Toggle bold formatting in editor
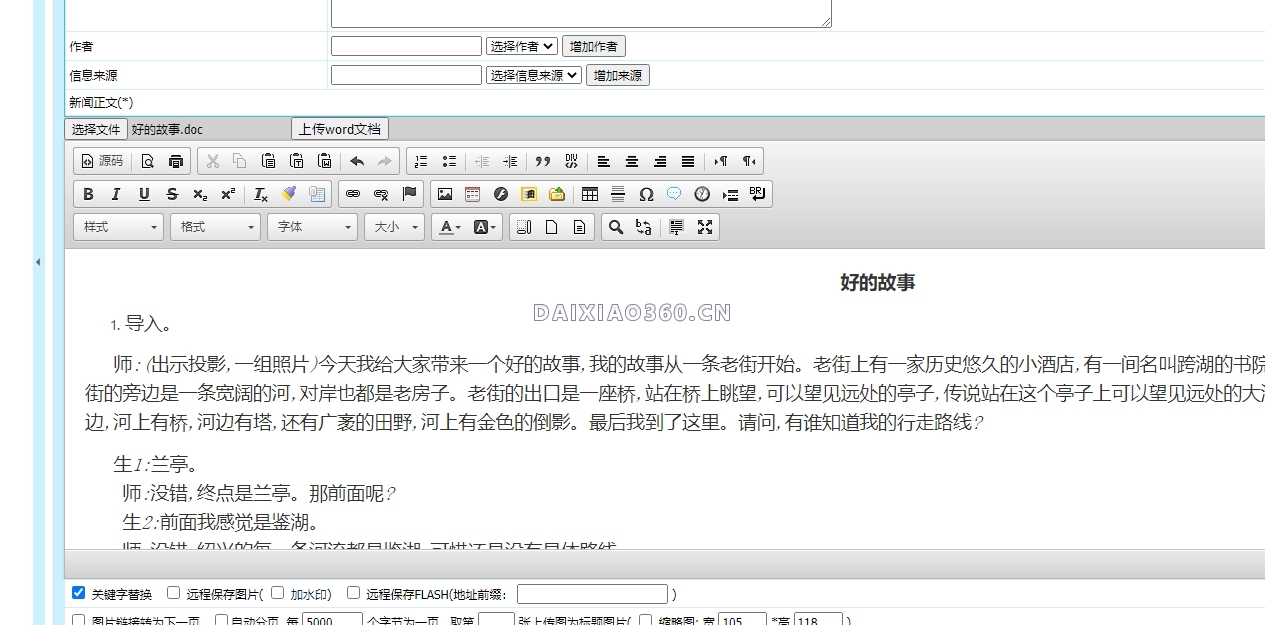This screenshot has height=625, width=1265. click(88, 194)
